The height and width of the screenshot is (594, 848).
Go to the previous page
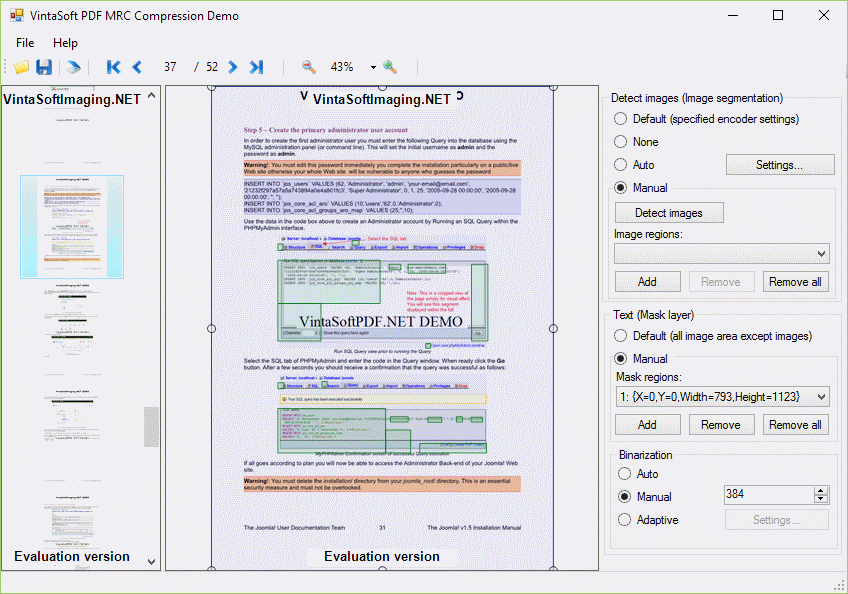[x=137, y=67]
